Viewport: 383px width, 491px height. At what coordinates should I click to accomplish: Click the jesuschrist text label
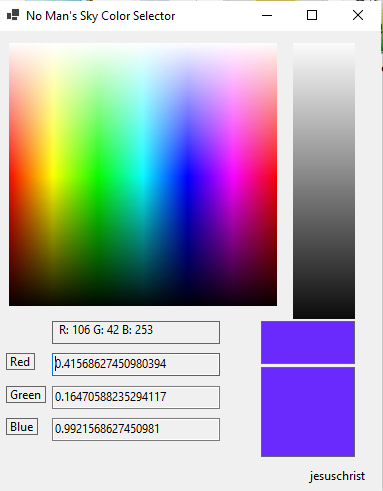click(337, 476)
